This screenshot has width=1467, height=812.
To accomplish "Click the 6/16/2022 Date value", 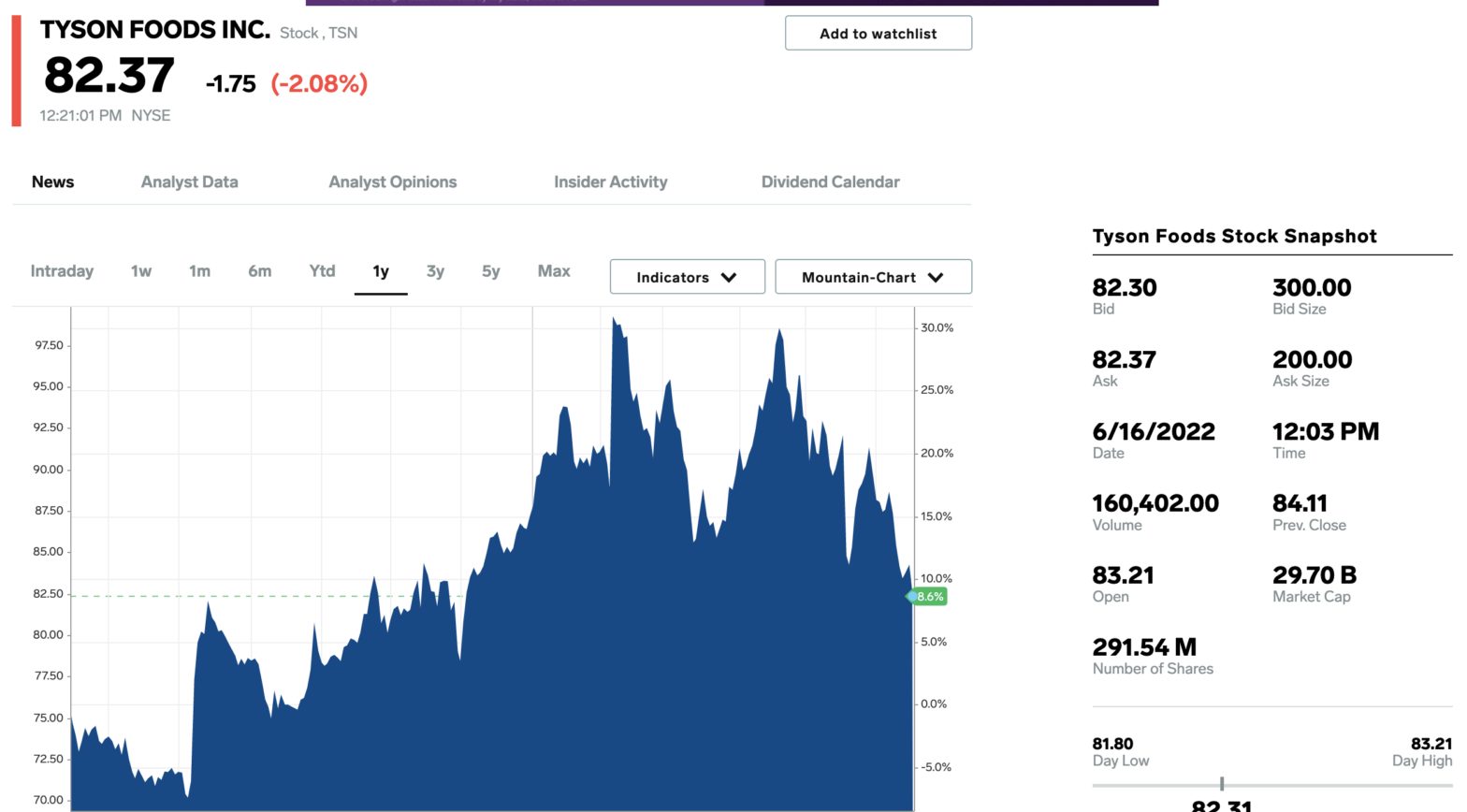I will click(1154, 432).
